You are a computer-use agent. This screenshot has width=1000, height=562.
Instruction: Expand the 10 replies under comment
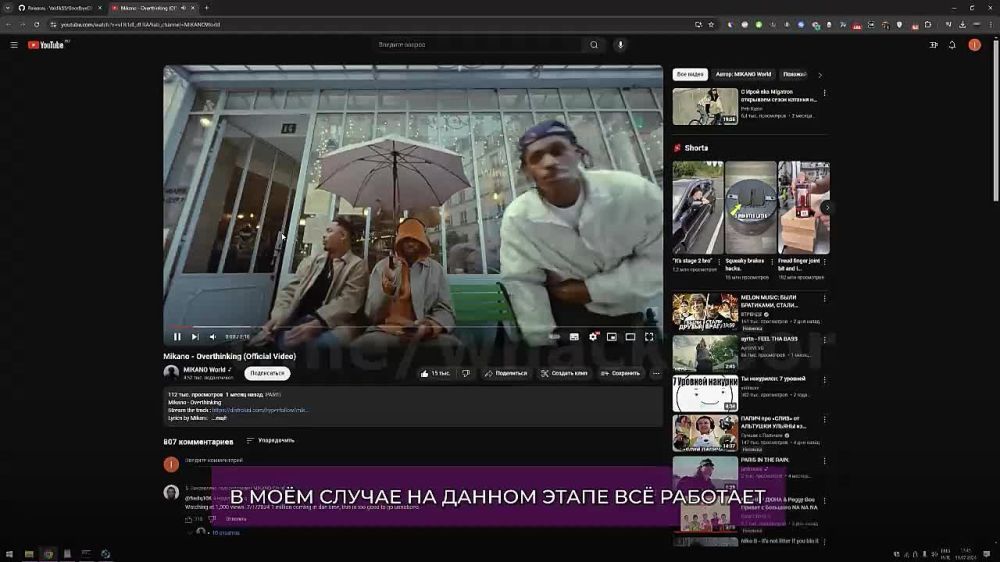[224, 533]
